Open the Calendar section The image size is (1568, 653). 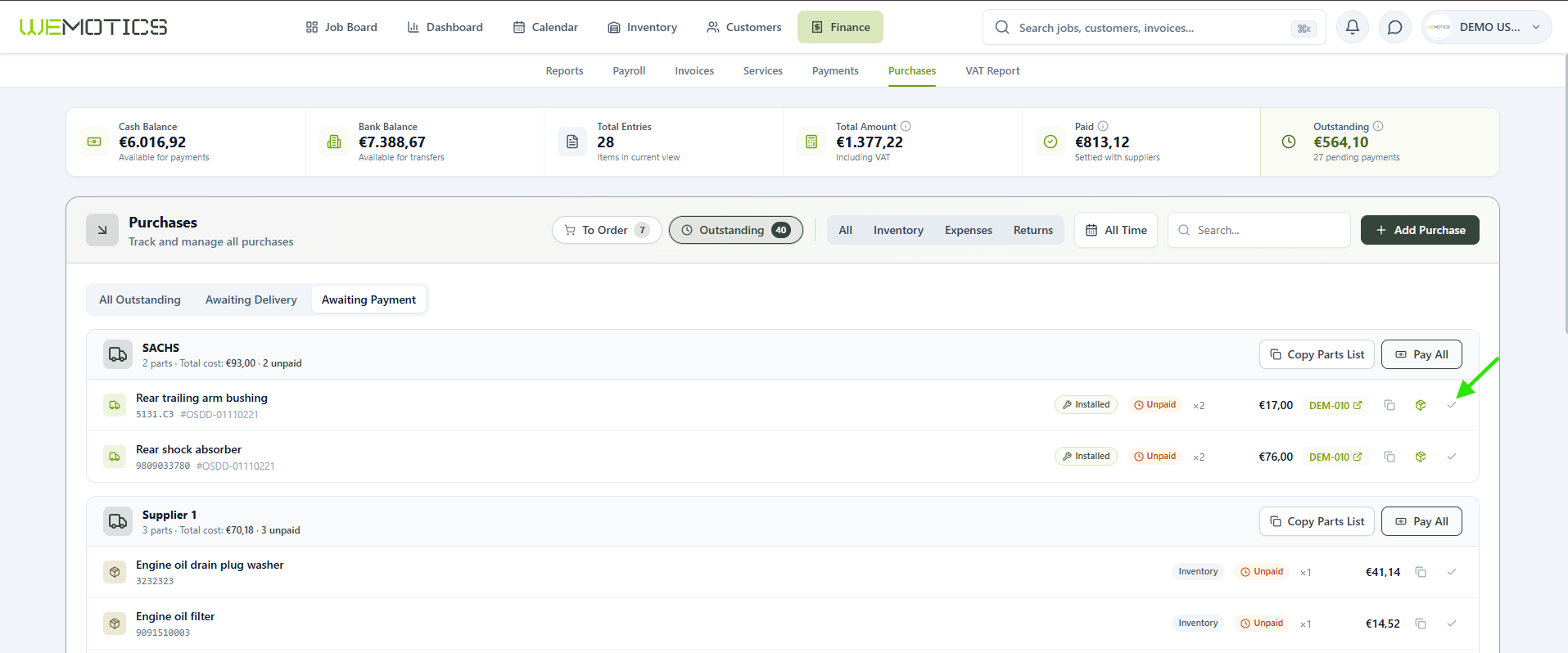pos(545,27)
